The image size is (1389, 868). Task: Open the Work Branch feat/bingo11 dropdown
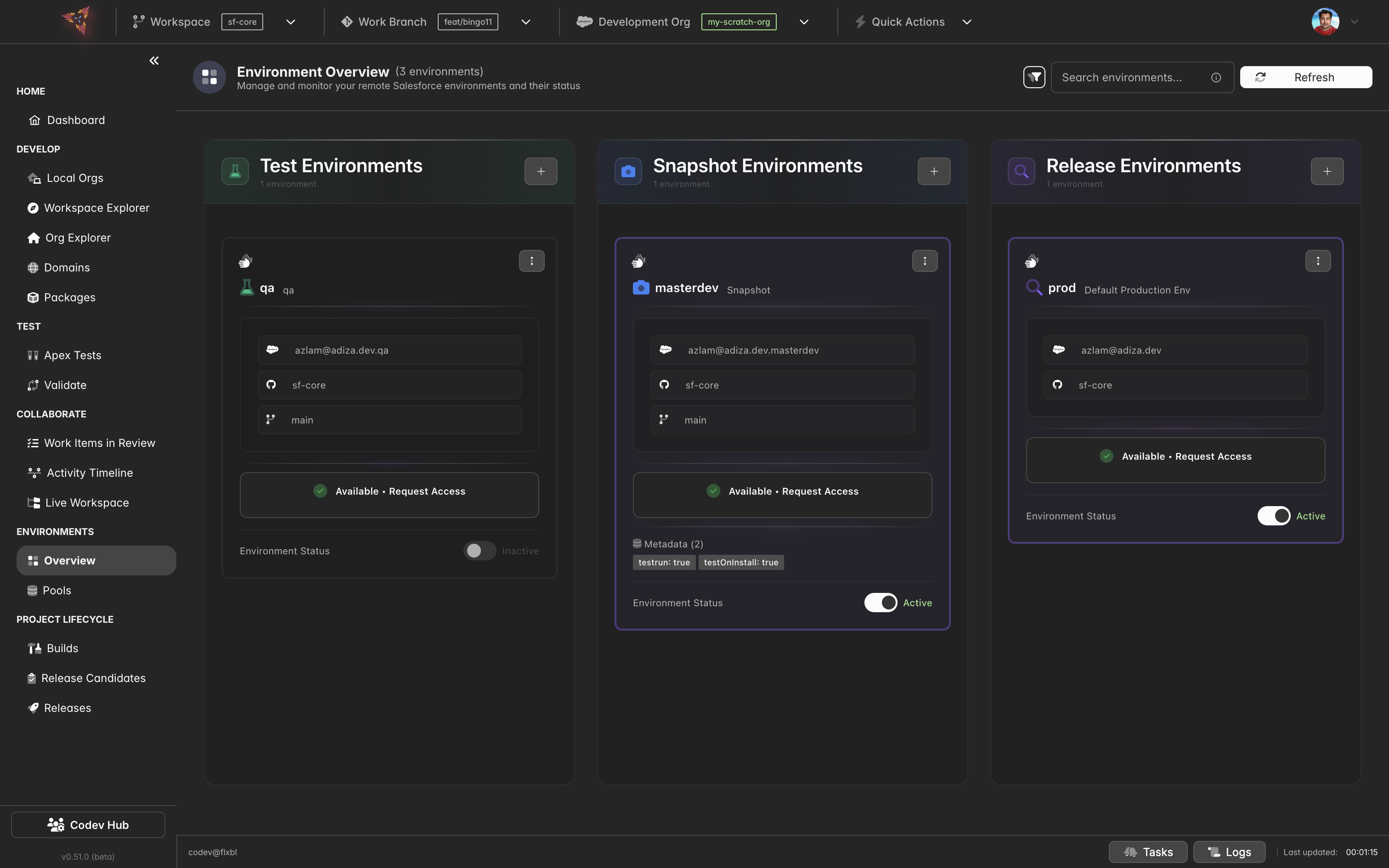[x=525, y=22]
